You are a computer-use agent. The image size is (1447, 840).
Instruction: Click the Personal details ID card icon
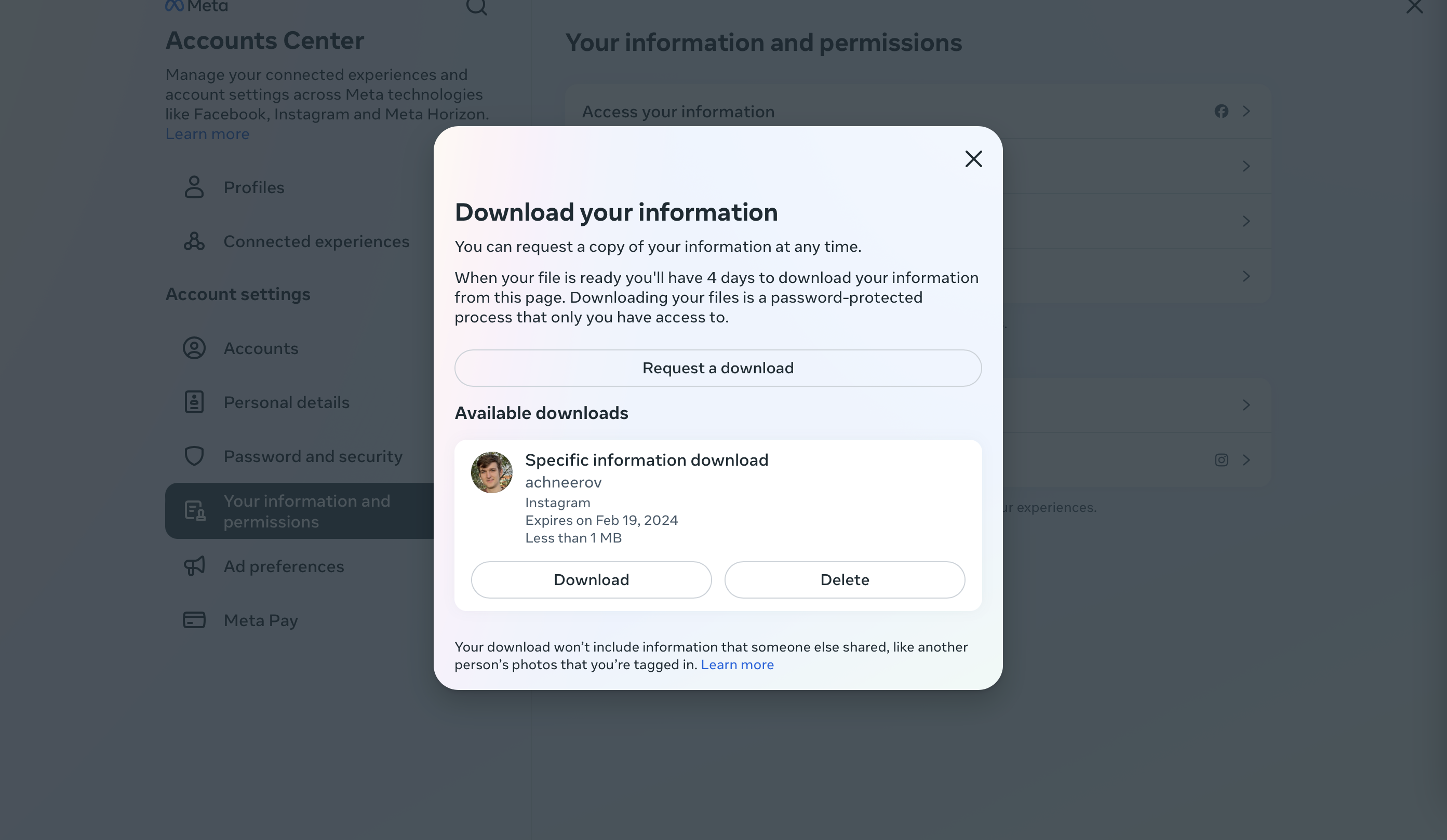click(x=194, y=402)
